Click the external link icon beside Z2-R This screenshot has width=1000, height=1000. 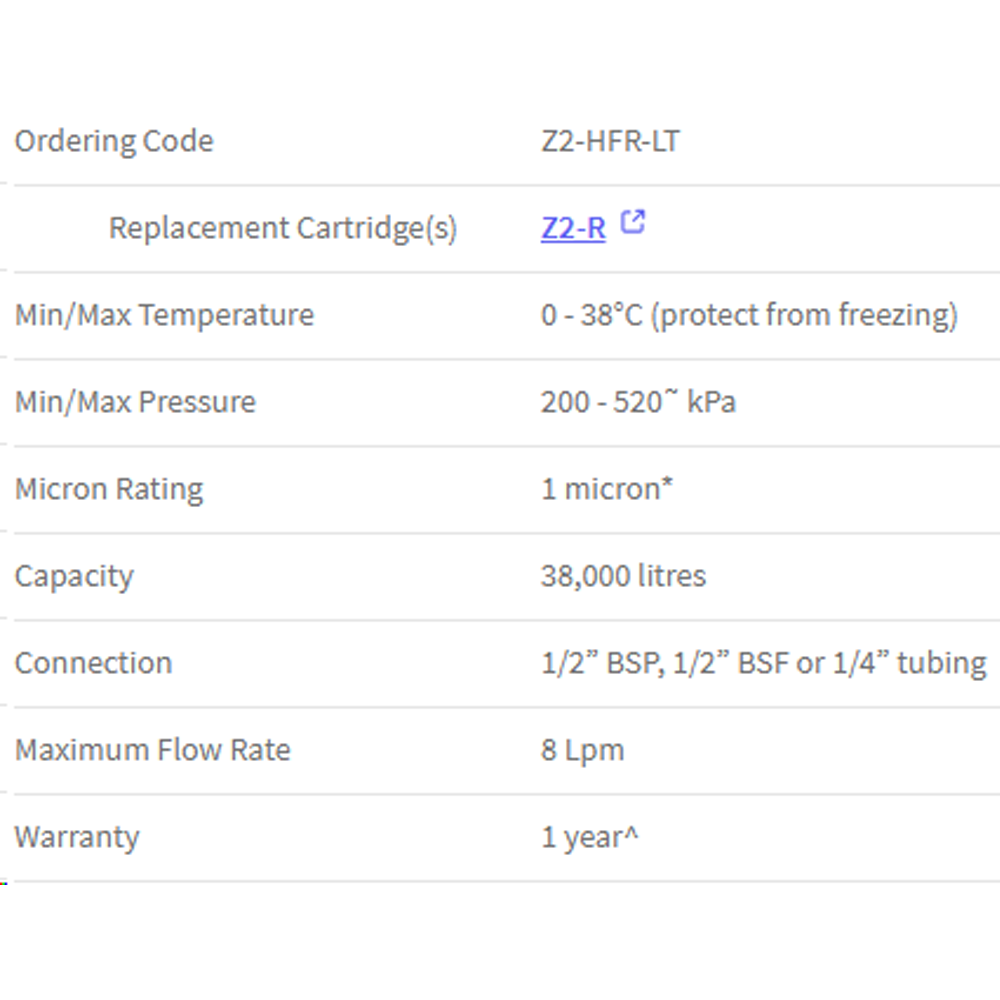633,222
